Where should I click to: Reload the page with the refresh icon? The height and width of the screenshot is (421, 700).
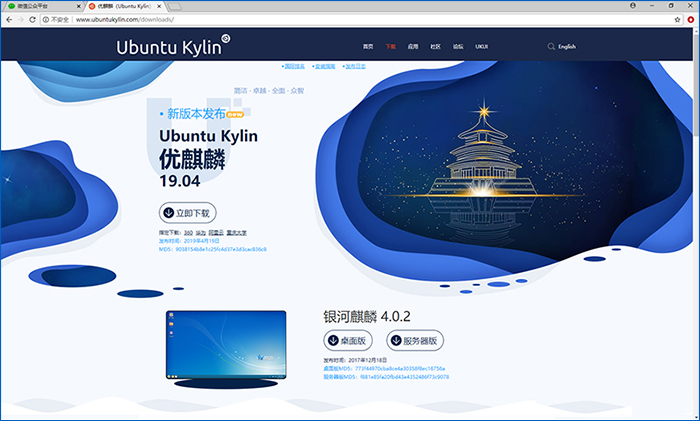pos(32,20)
